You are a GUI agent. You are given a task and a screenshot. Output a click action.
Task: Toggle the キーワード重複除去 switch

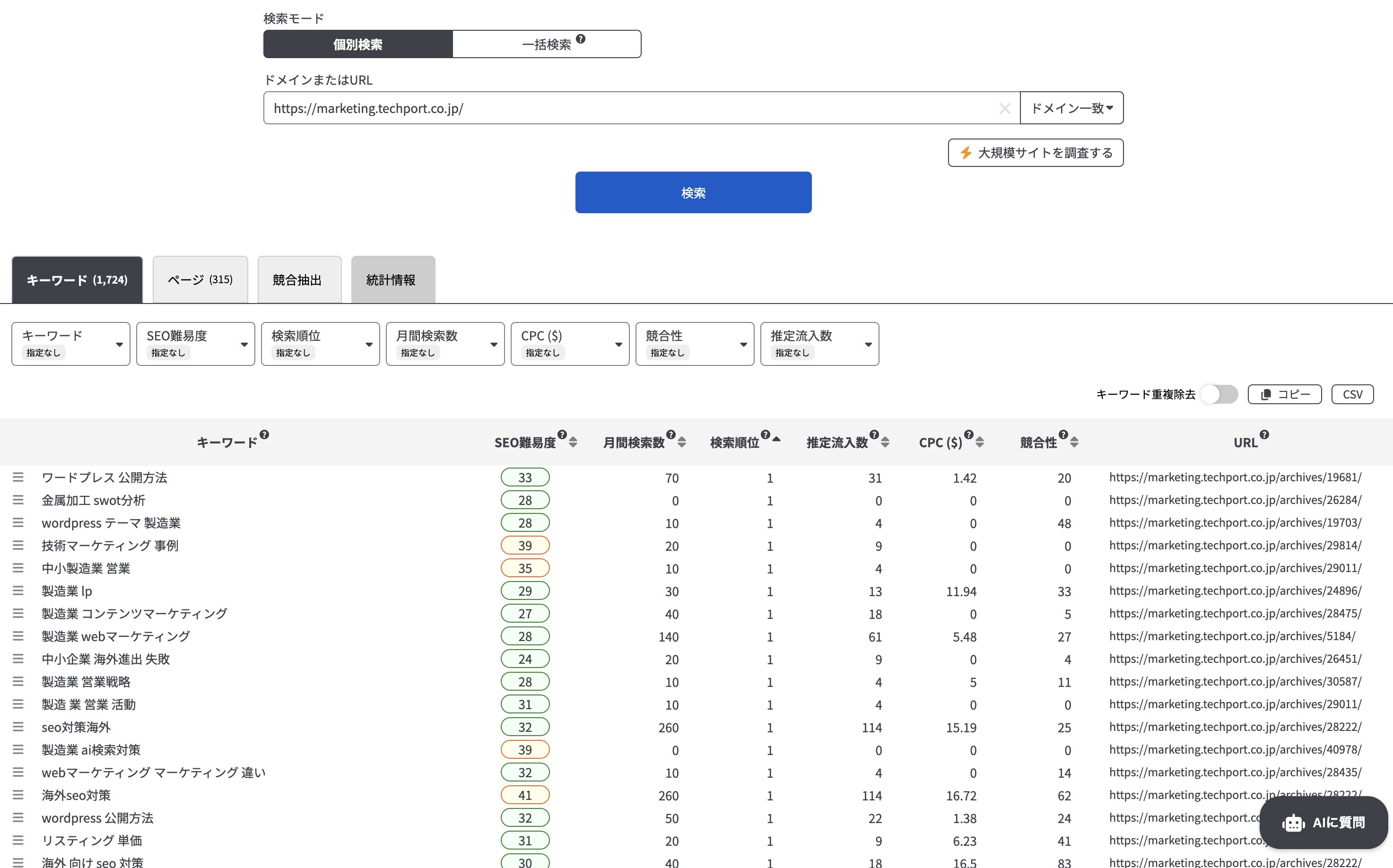pyautogui.click(x=1219, y=394)
